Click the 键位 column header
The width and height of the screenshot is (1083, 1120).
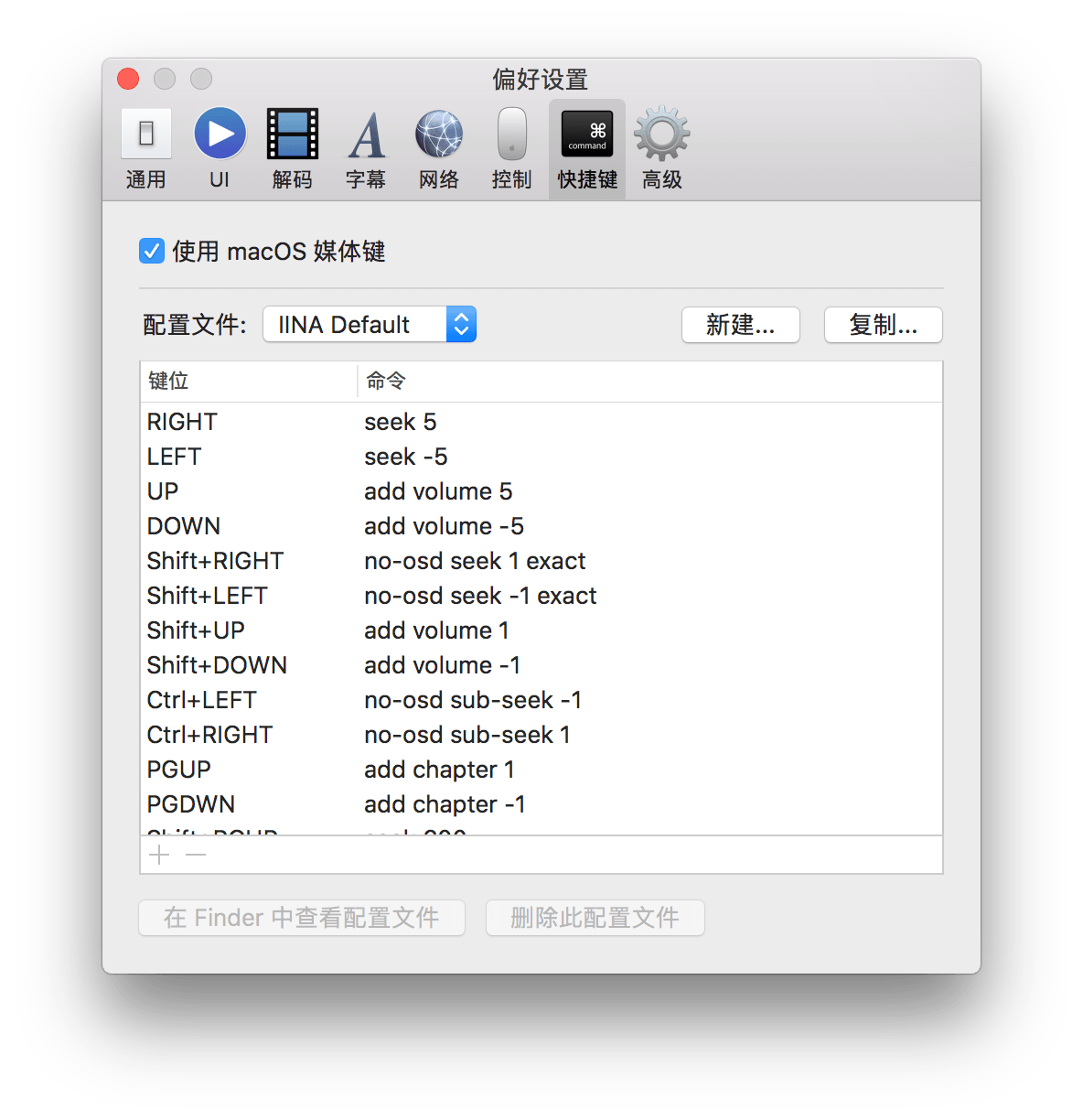(248, 381)
